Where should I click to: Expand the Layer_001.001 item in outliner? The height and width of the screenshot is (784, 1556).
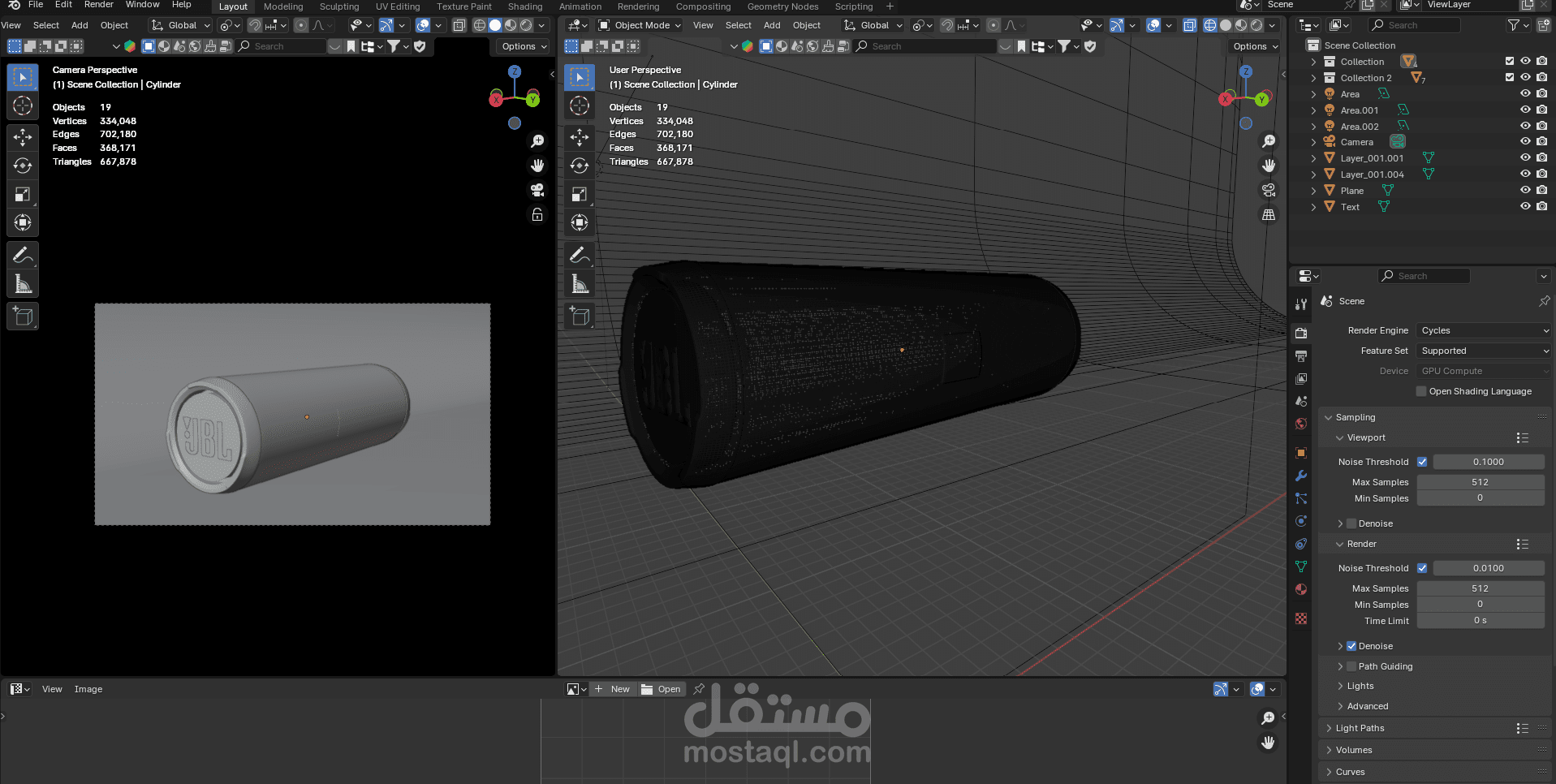[1313, 158]
